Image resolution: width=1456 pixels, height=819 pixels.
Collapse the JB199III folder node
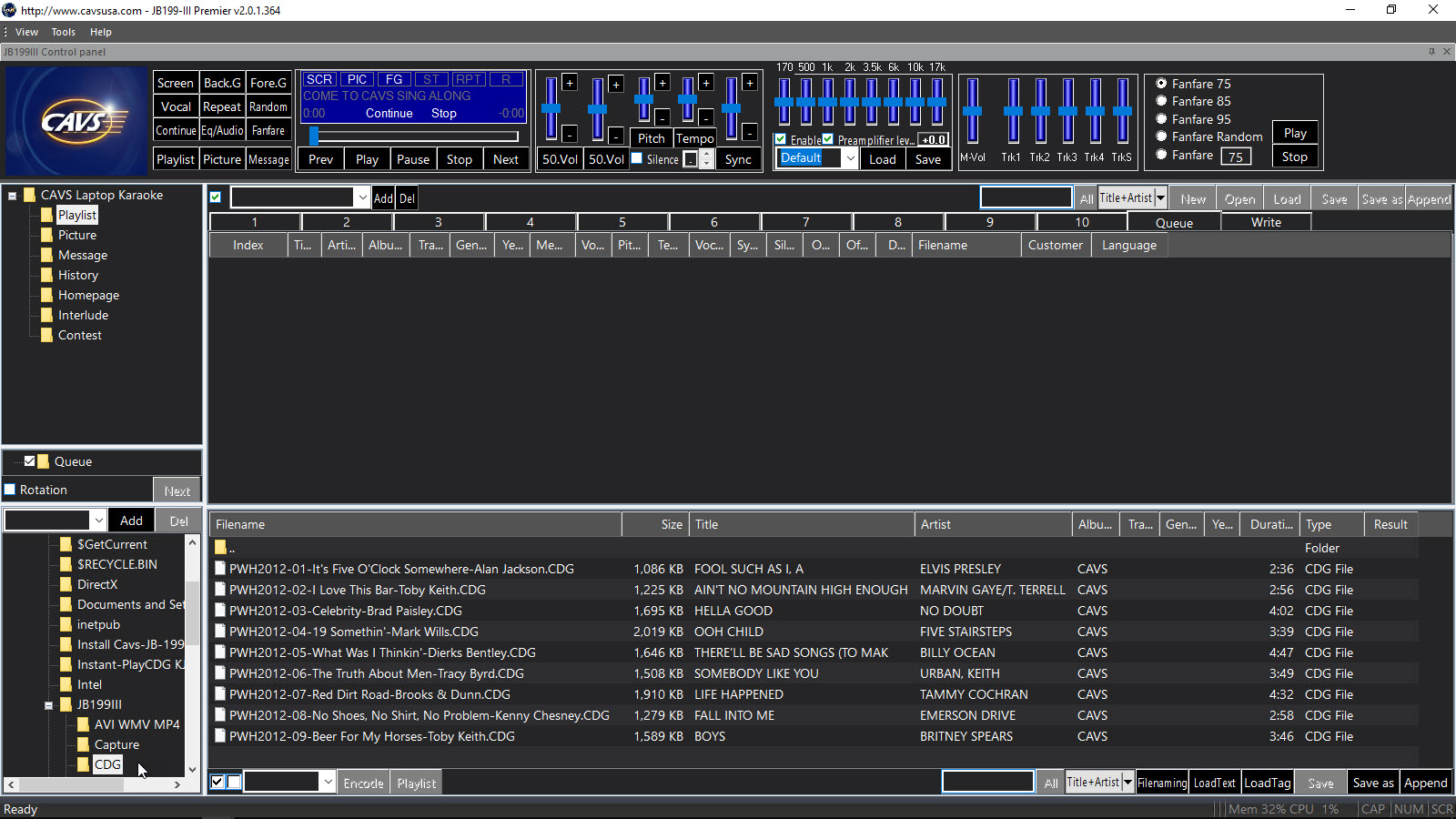point(49,705)
